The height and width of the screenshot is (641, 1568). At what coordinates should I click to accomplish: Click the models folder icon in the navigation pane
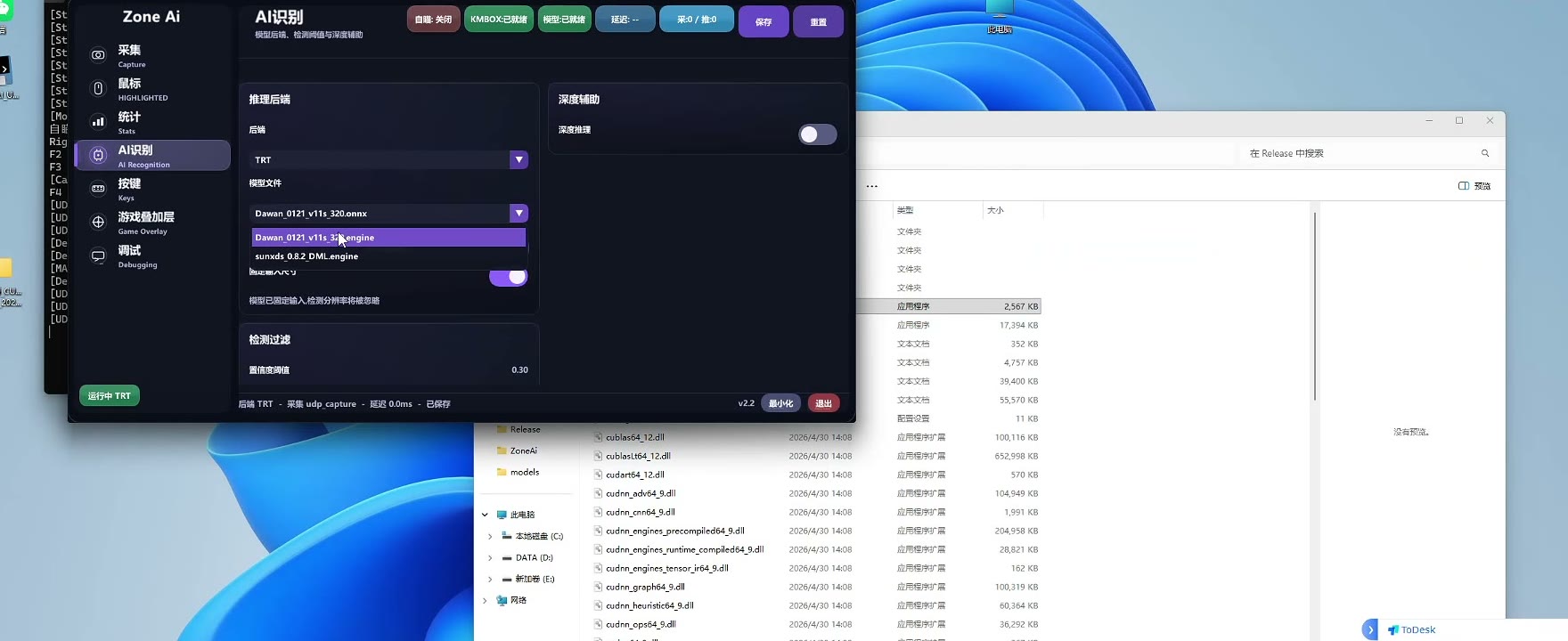click(502, 472)
